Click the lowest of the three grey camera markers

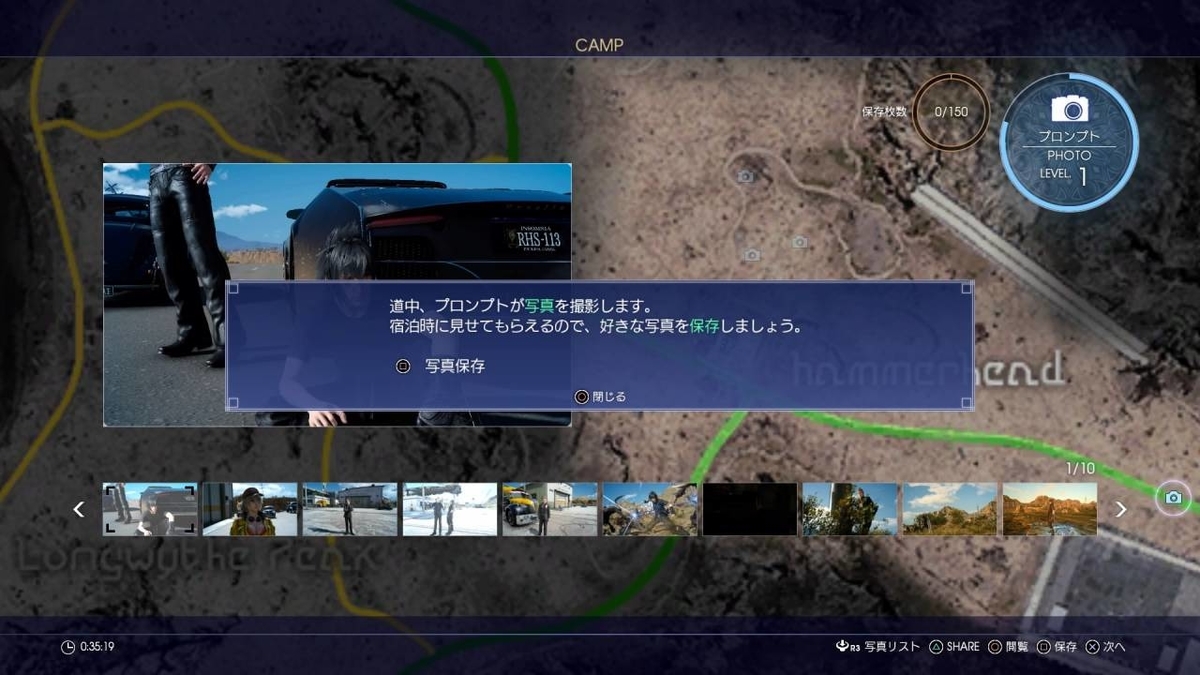[752, 255]
